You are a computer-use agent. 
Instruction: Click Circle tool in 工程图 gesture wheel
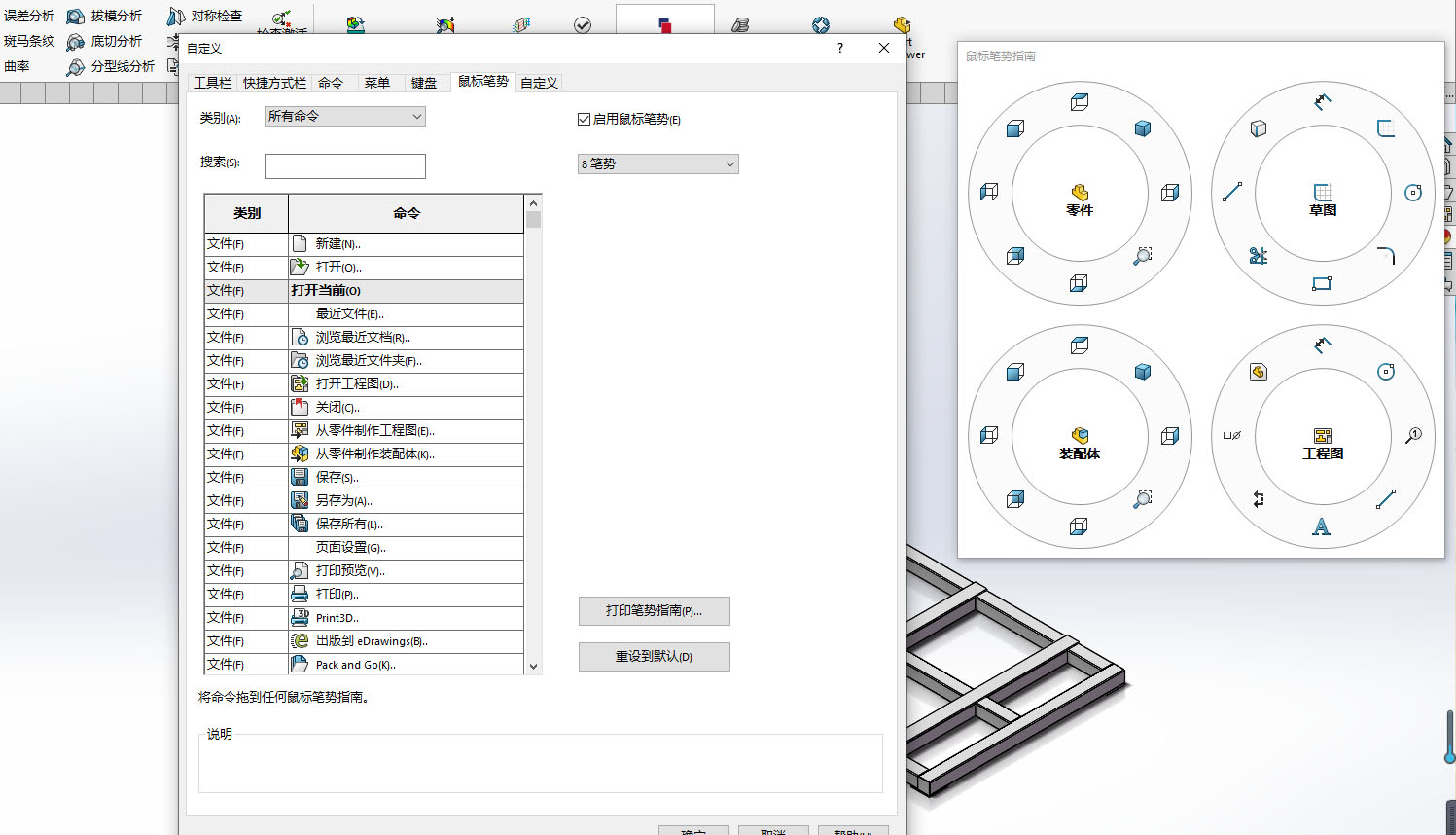(1386, 372)
